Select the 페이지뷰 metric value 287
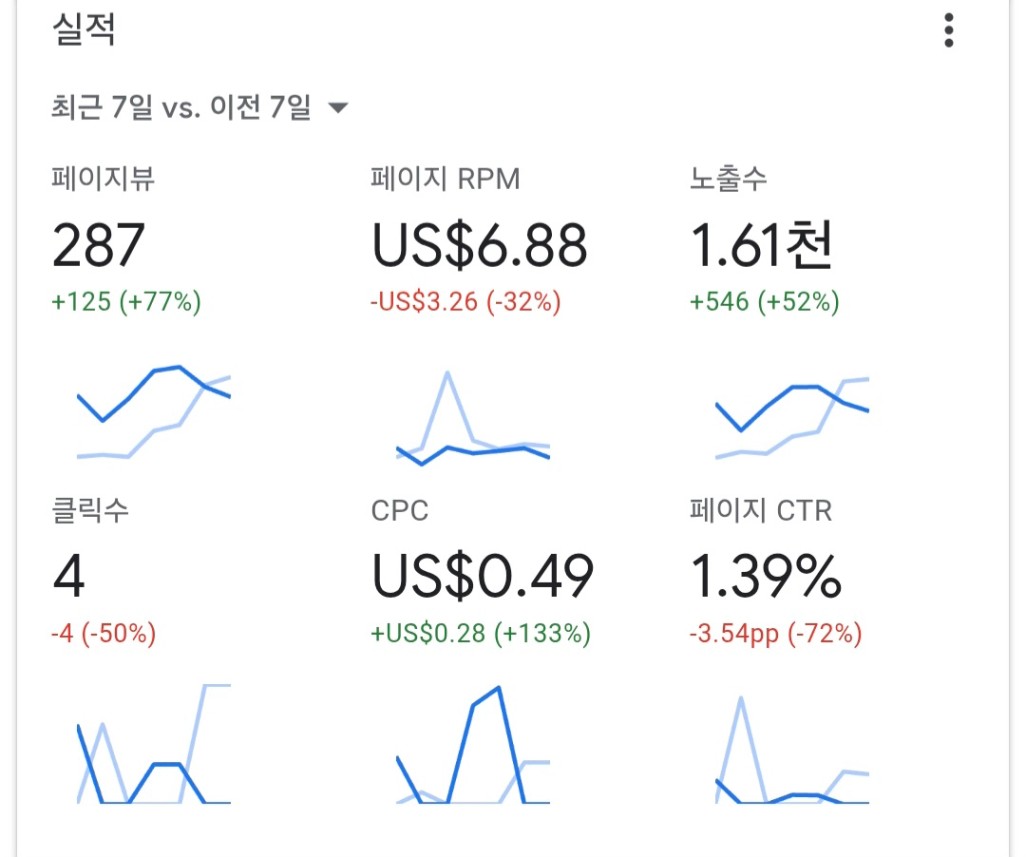The image size is (1026, 857). [x=99, y=245]
